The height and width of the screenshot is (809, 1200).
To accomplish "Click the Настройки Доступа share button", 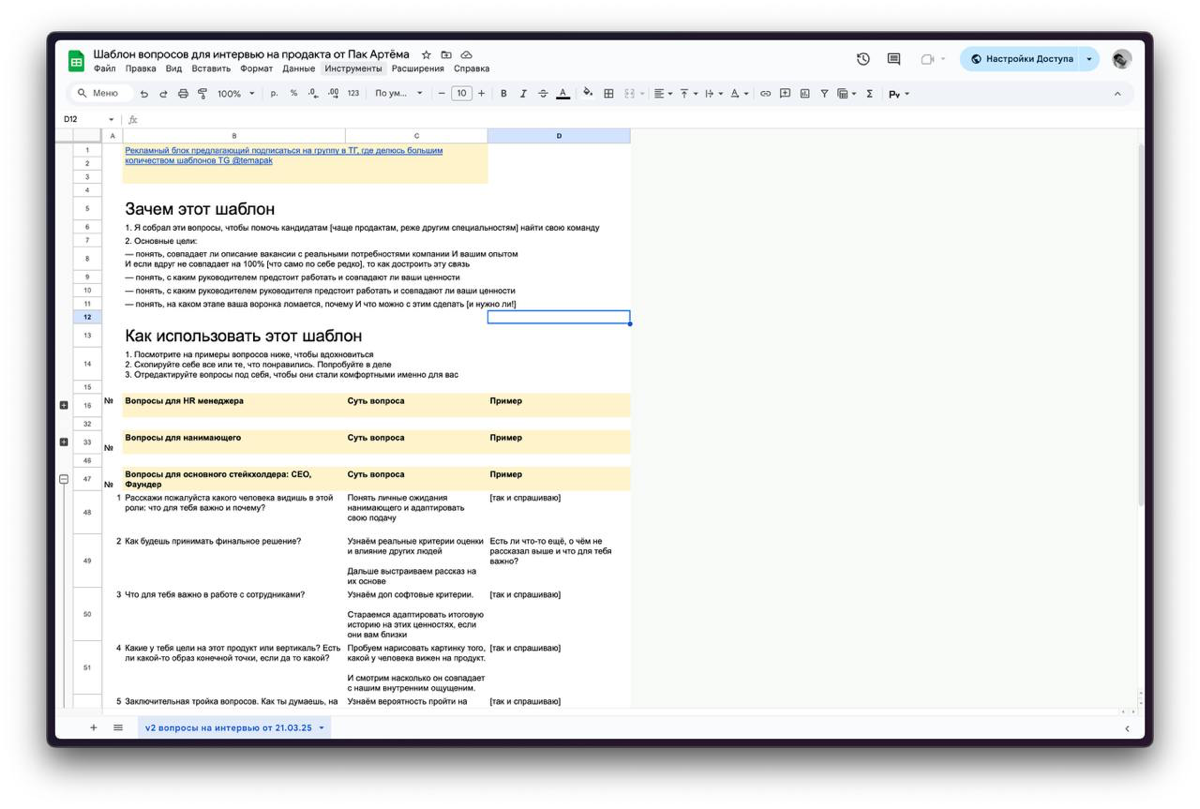I will tap(1020, 59).
